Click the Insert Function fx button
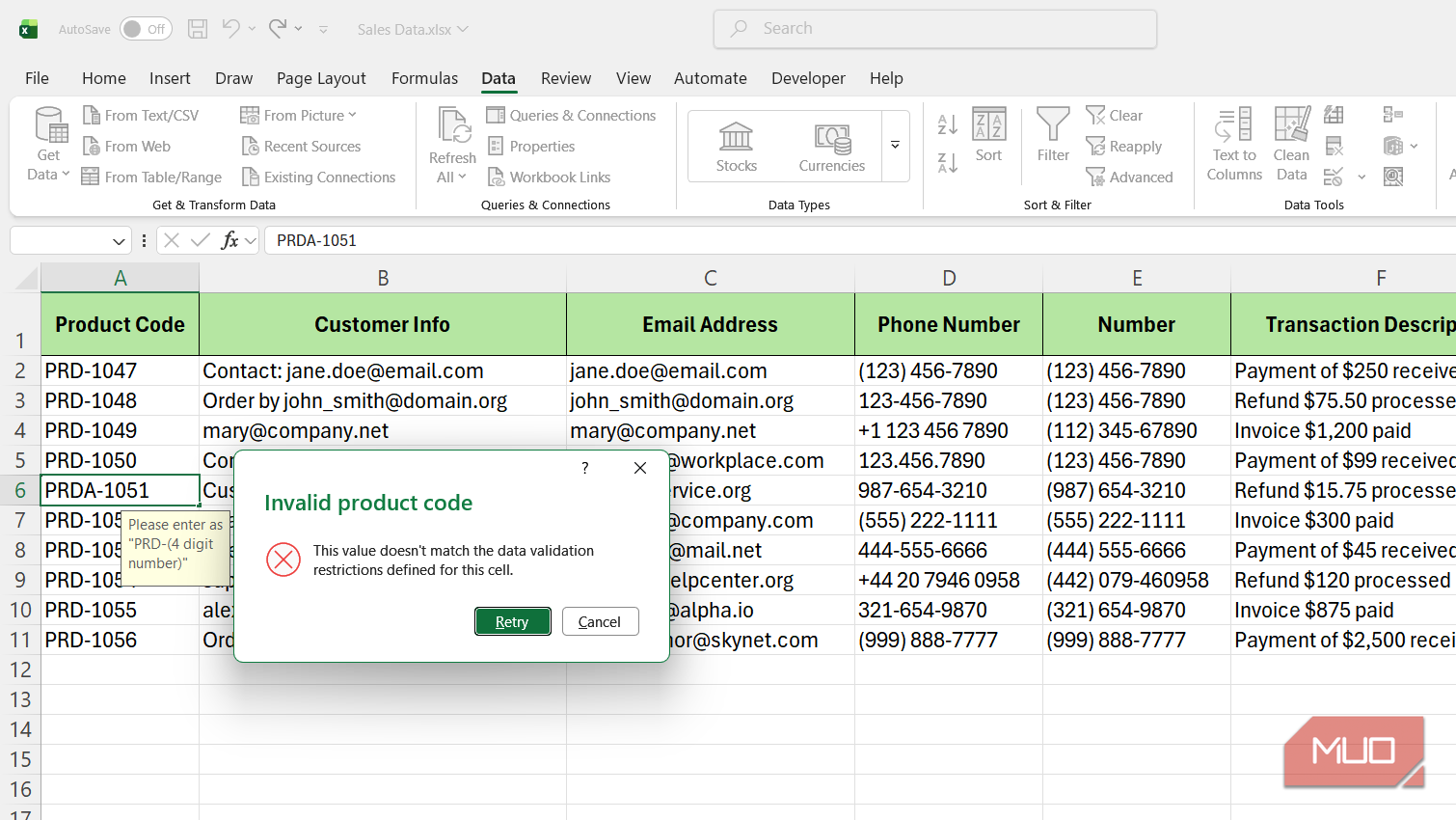The image size is (1456, 820). [x=229, y=240]
